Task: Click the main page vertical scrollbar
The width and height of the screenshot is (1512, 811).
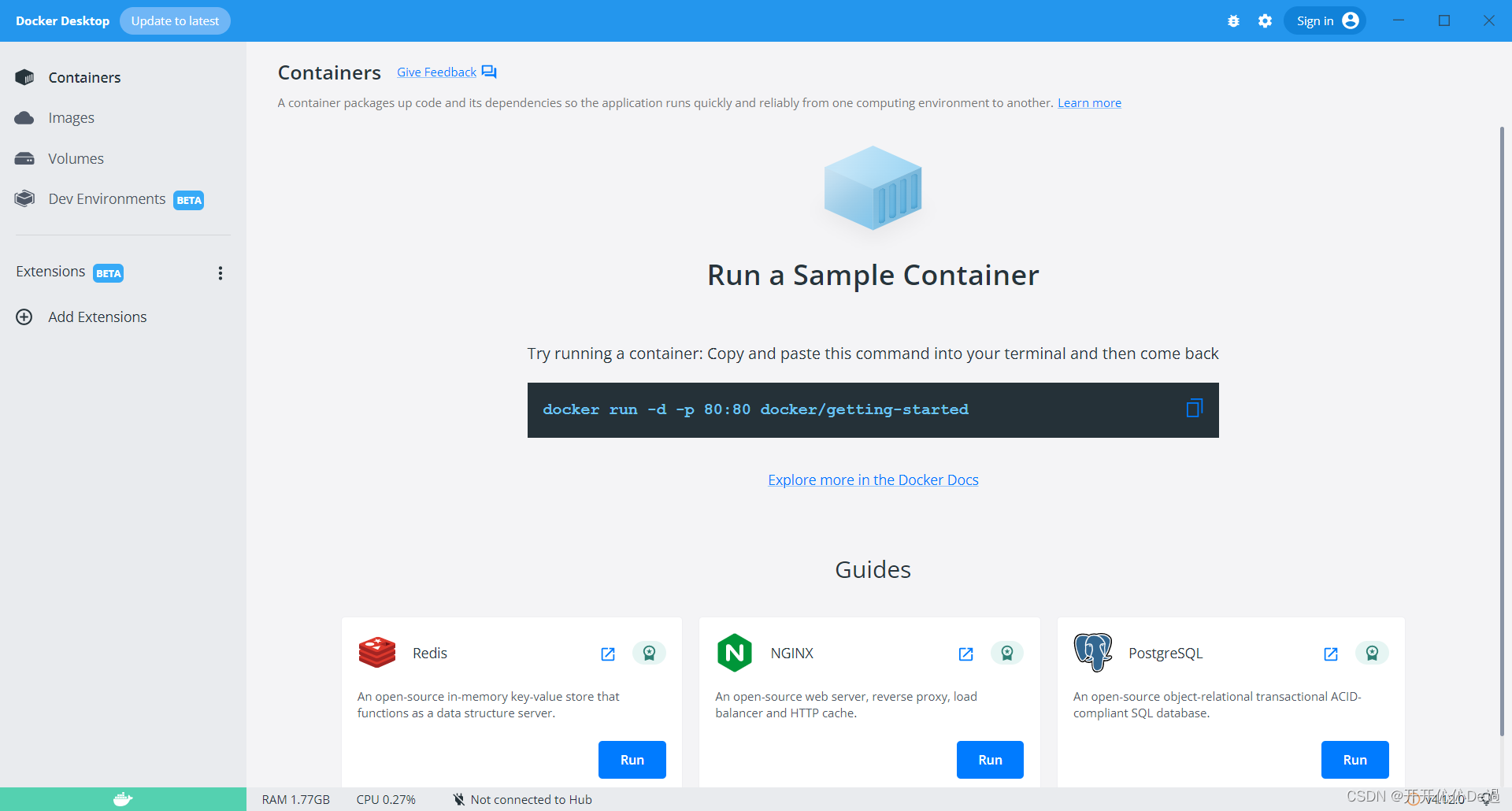Action: click(1502, 431)
